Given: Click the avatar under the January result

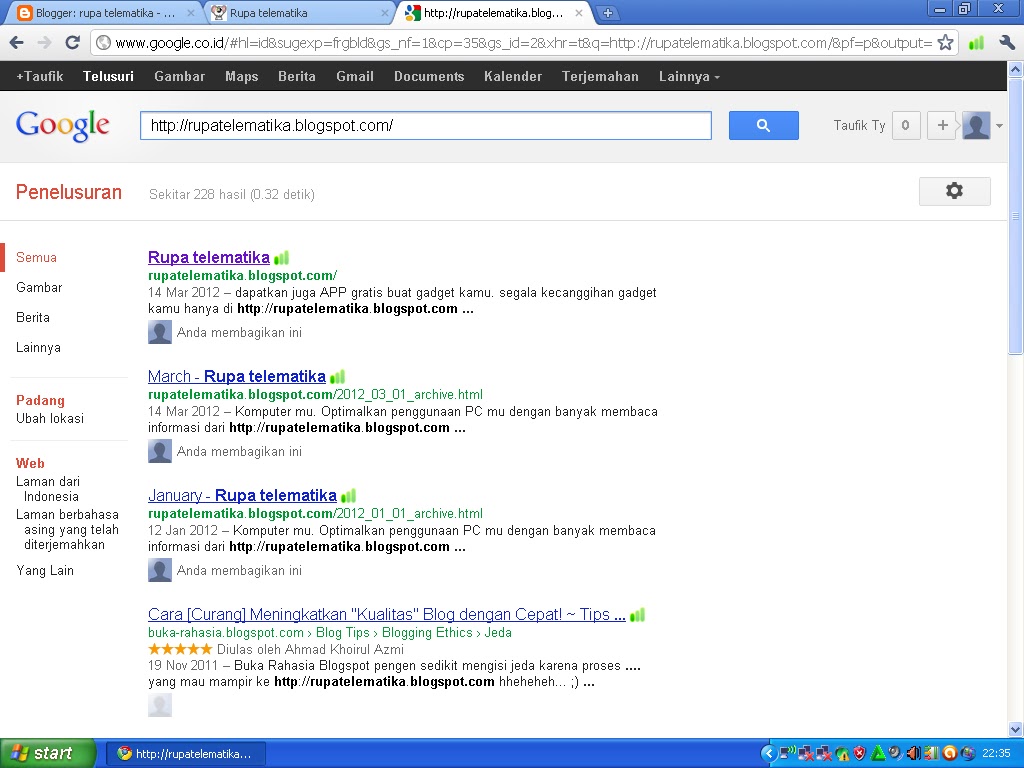Looking at the screenshot, I should coord(160,569).
